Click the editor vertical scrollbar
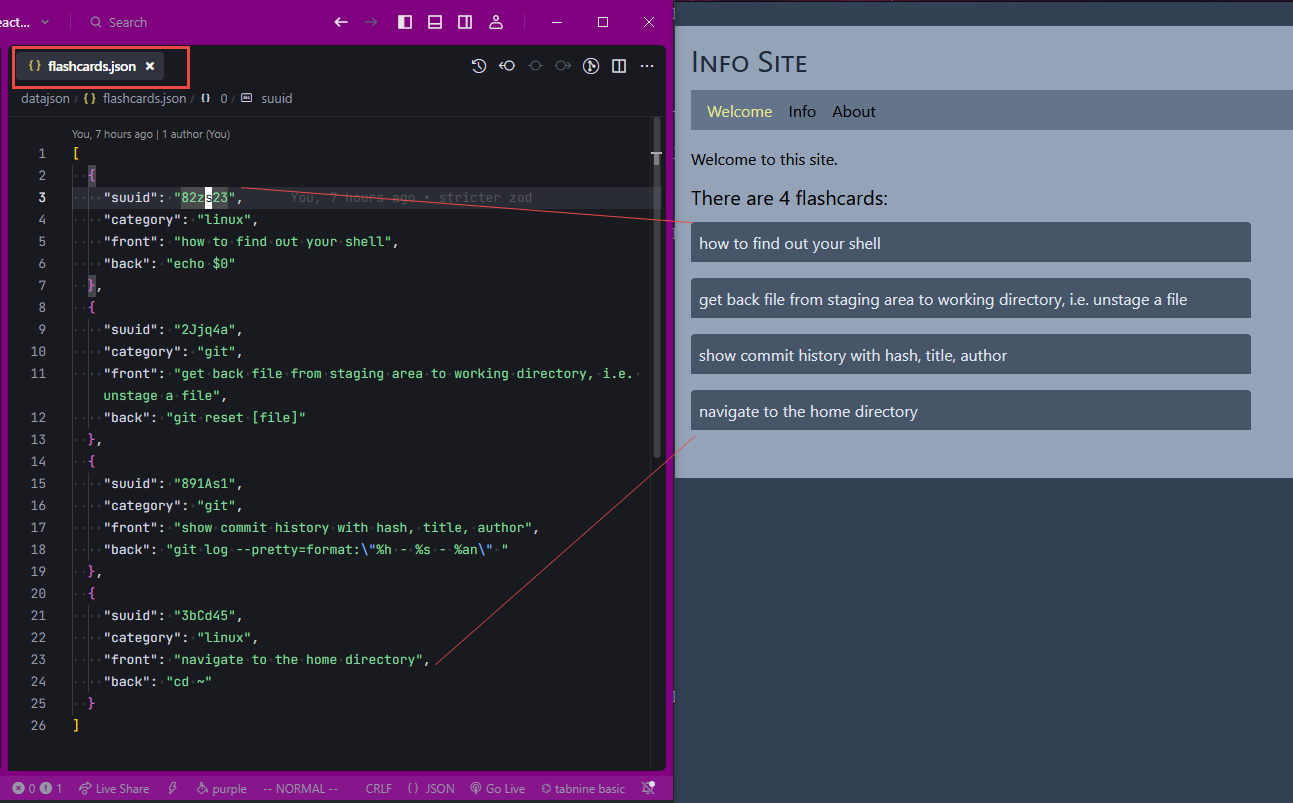The height and width of the screenshot is (803, 1293). (x=657, y=290)
